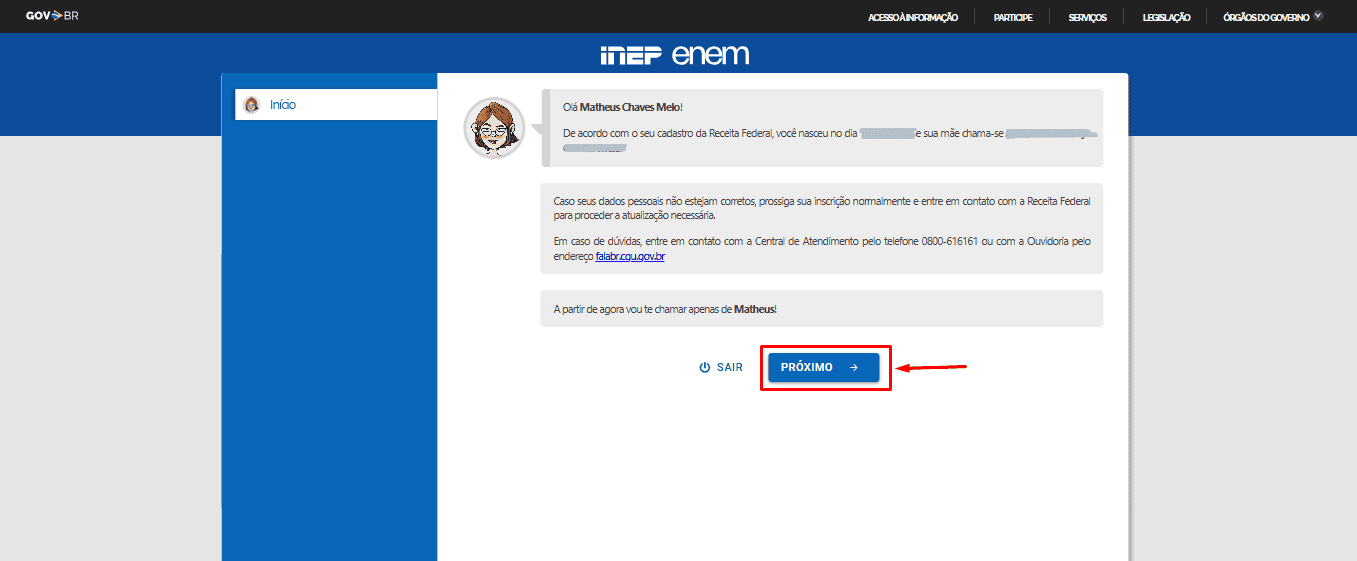Screen dimensions: 1357x561
Task: Click the Receita Federal data correction notice
Action: coord(822,228)
